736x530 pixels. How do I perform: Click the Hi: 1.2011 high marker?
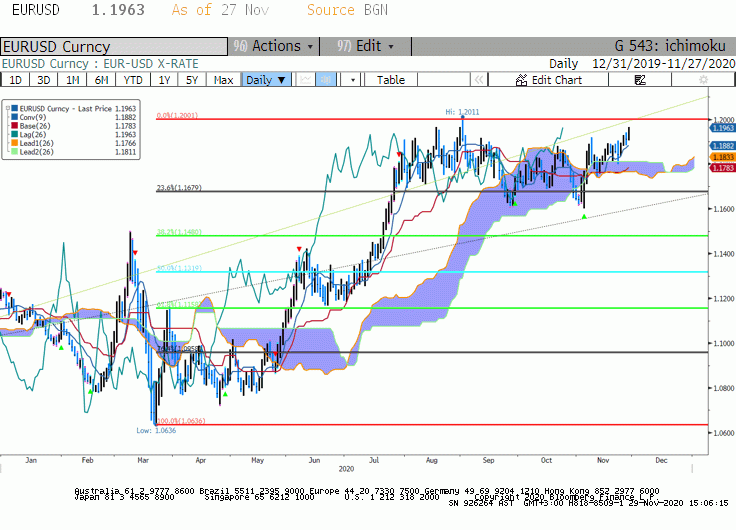(462, 112)
